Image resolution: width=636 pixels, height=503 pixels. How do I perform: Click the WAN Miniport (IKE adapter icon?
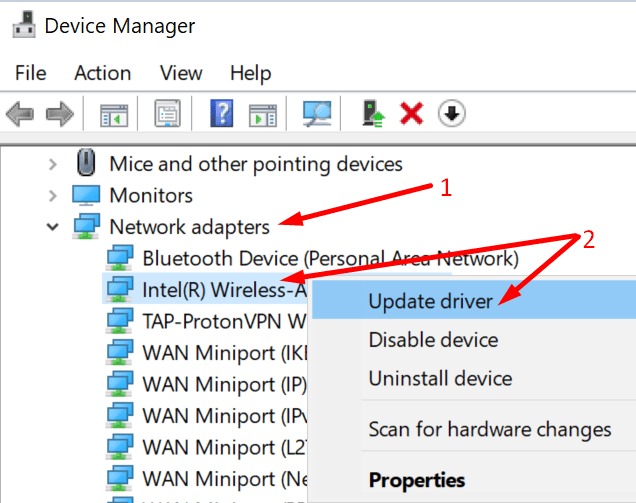(120, 353)
